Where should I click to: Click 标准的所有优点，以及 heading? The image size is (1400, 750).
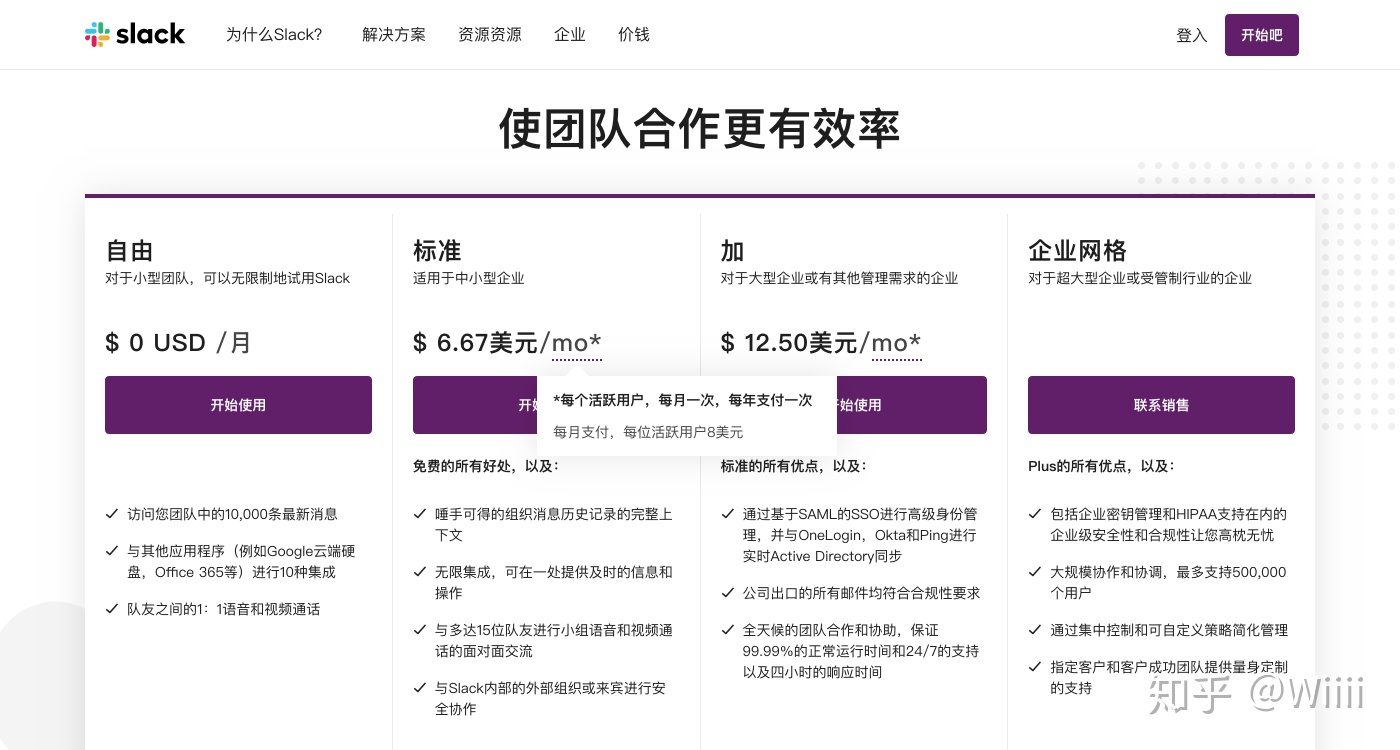click(794, 466)
